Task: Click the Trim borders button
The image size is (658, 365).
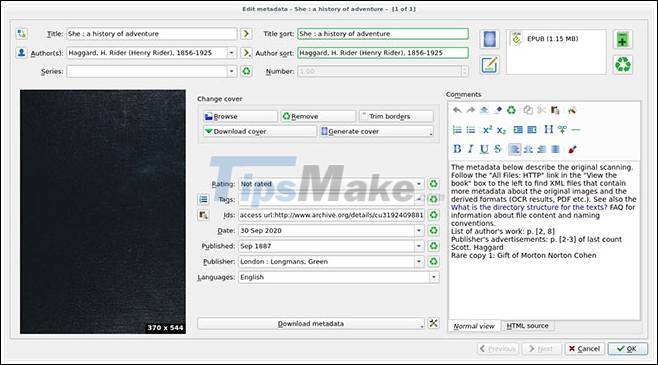Action: (396, 116)
